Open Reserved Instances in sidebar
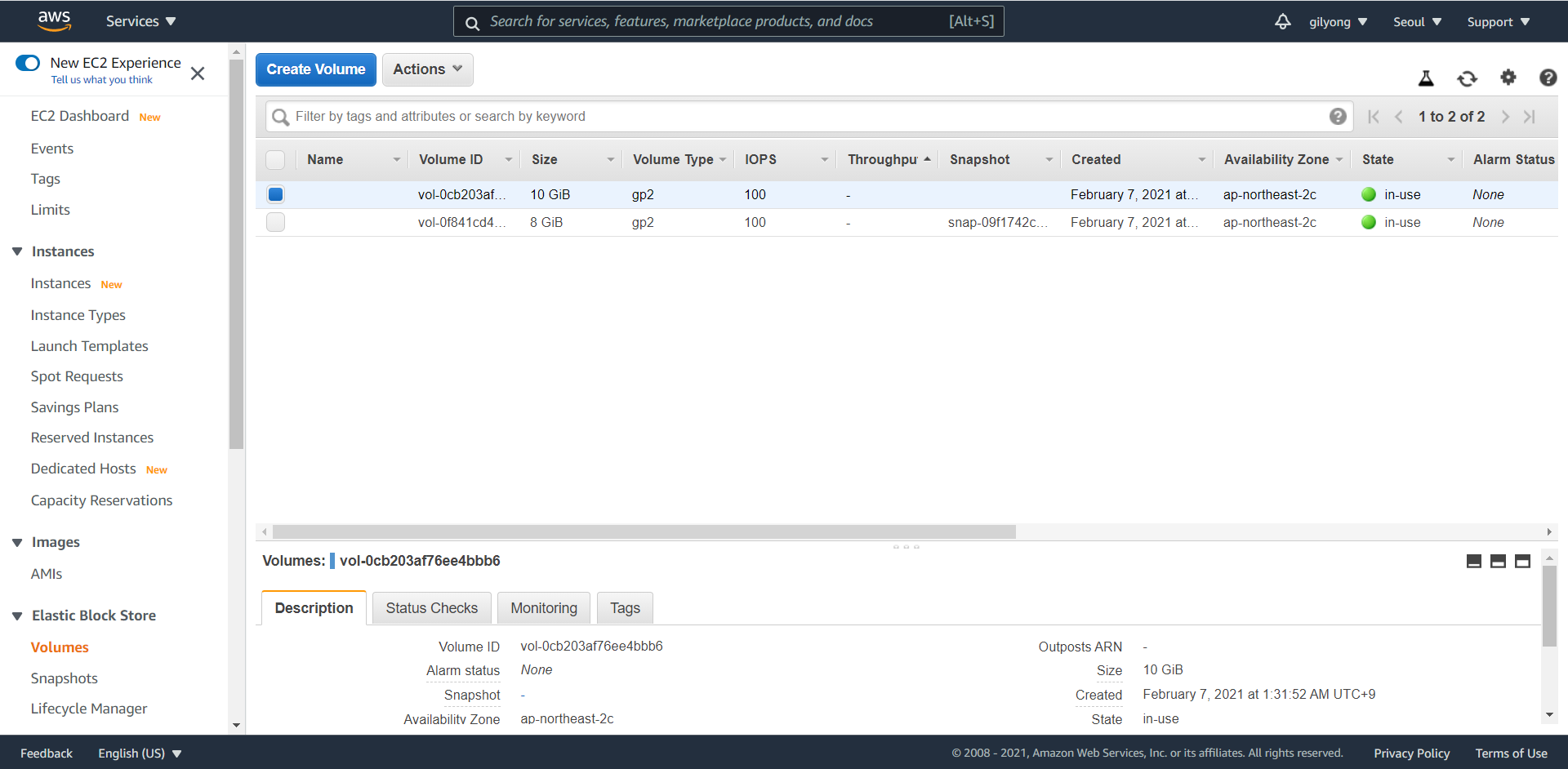Image resolution: width=1568 pixels, height=769 pixels. (x=92, y=438)
